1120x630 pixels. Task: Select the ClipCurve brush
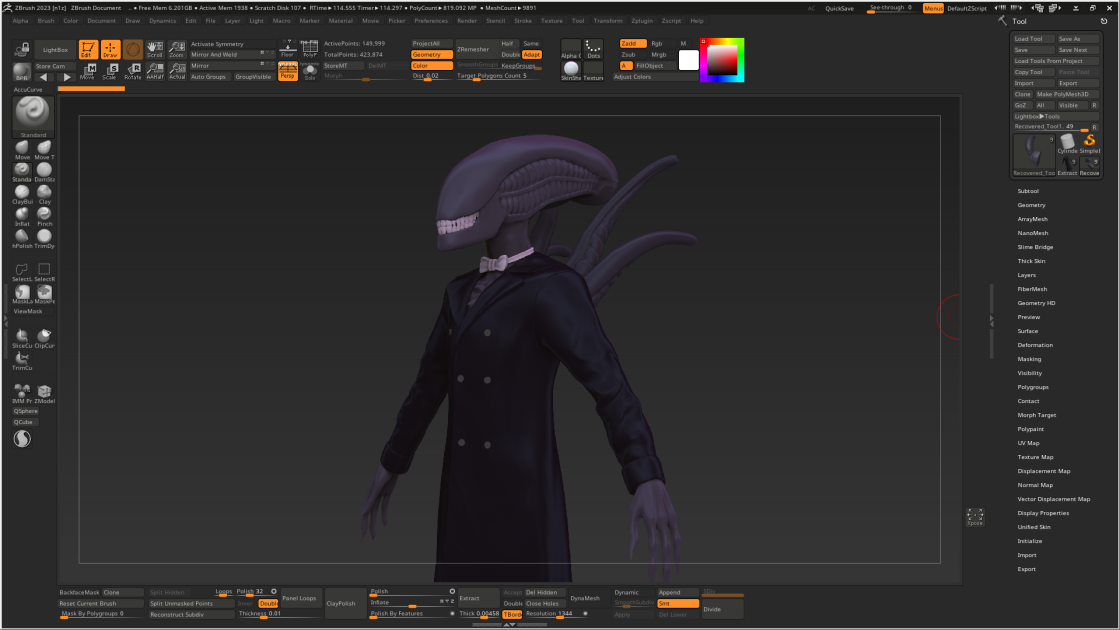44,338
